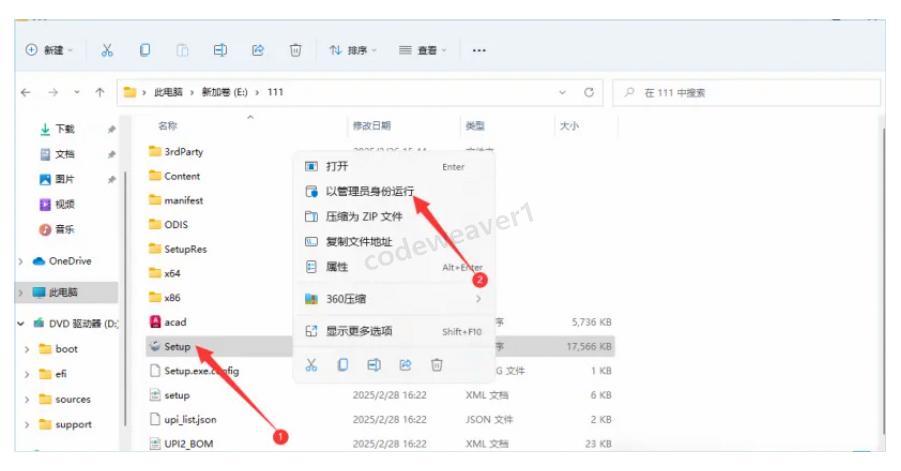Viewport: 901px width, 471px height.
Task: Open 音乐 (Music) in the sidebar
Action: 57,229
